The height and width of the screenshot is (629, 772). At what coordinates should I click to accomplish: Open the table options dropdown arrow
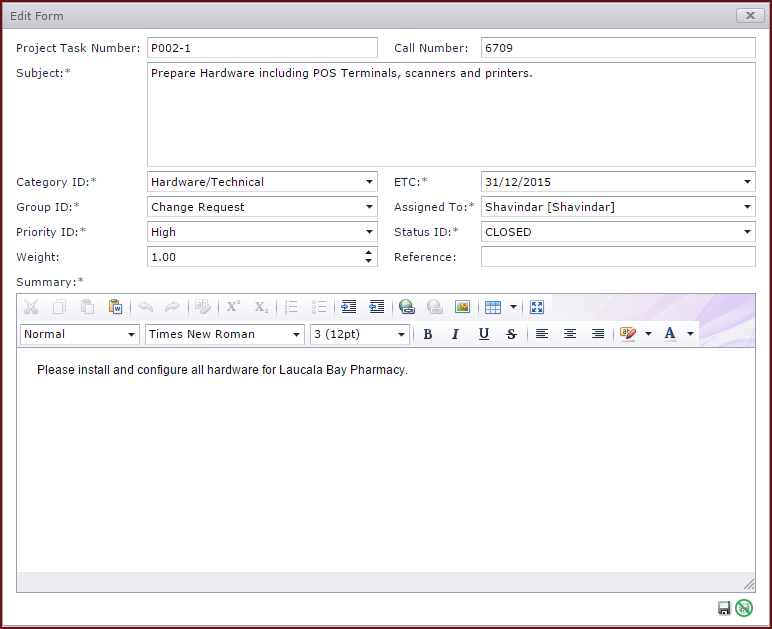click(x=513, y=307)
